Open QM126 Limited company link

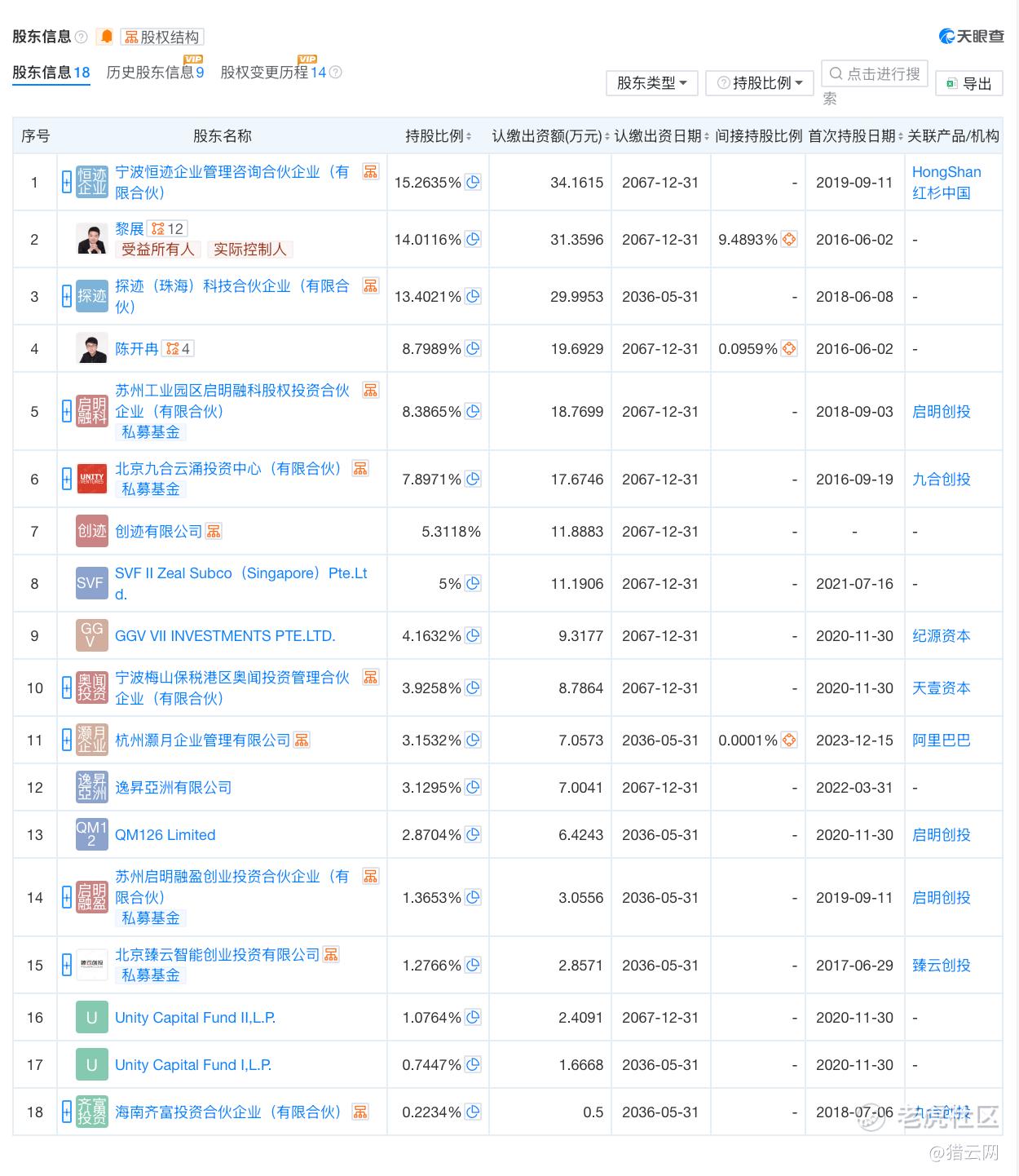165,835
